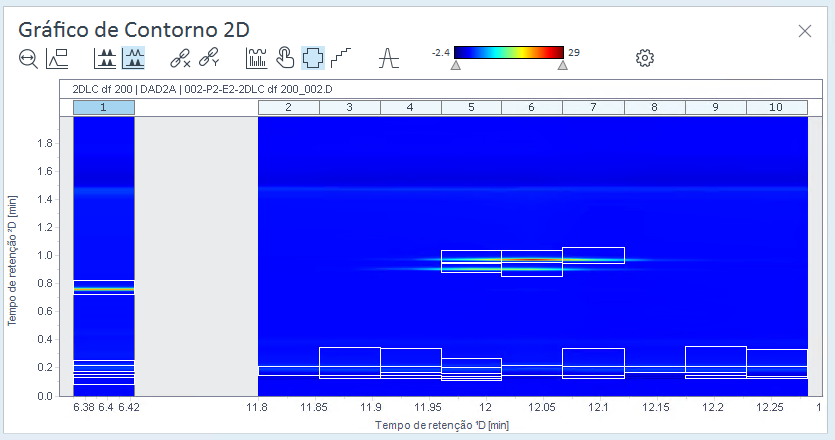
Task: Click the Gráfico de Contorno 2D title
Action: [134, 30]
